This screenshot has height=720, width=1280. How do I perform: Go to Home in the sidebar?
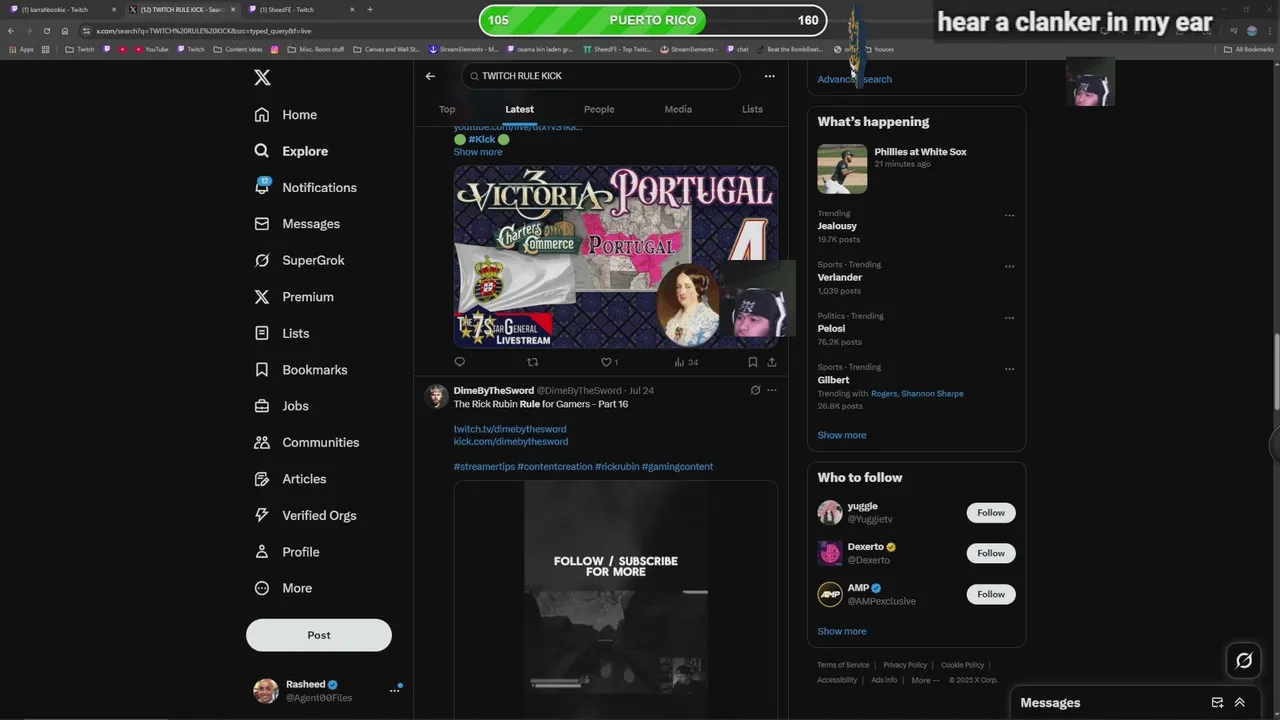coord(285,115)
